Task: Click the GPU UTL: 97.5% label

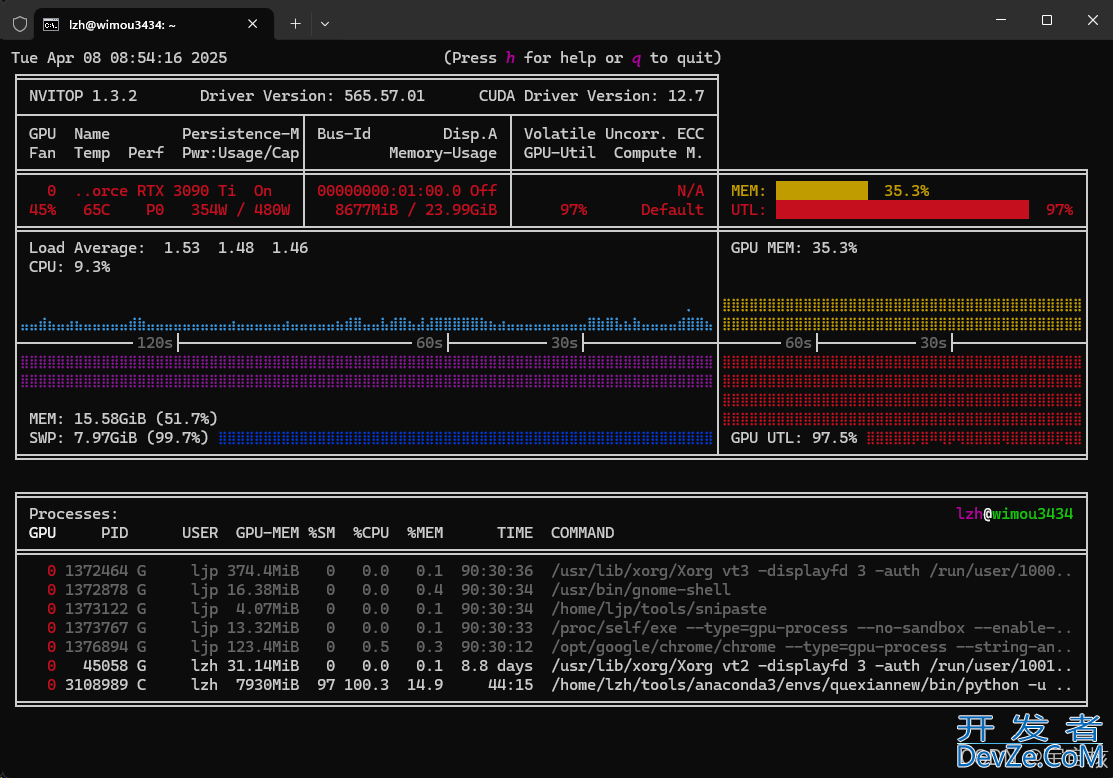Action: 794,438
